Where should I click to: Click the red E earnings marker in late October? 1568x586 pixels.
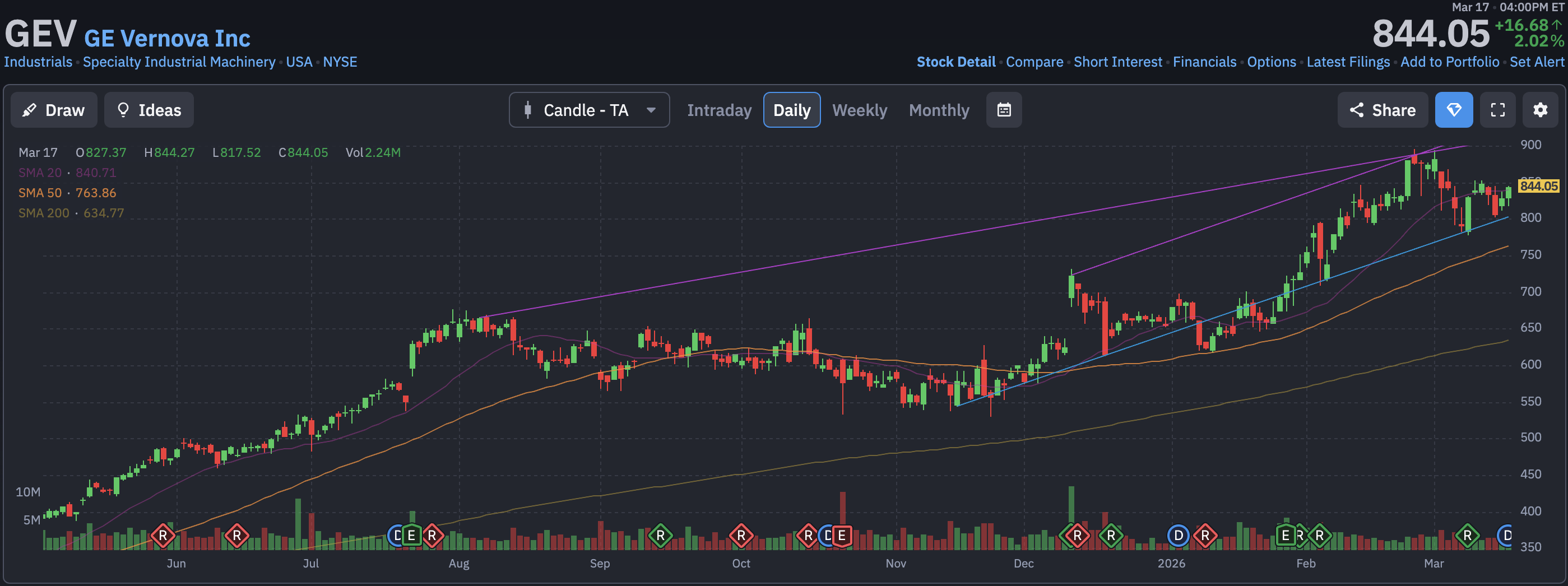tap(842, 536)
